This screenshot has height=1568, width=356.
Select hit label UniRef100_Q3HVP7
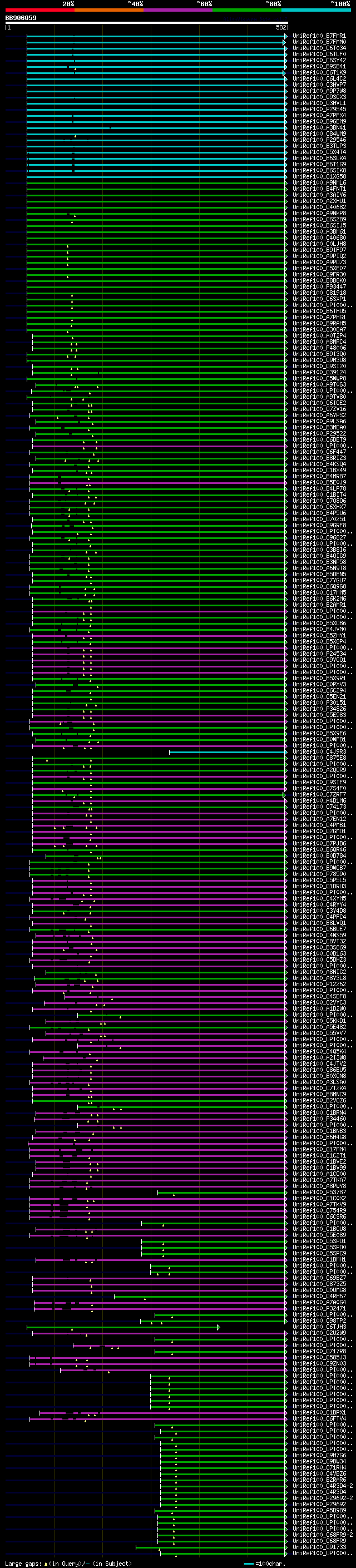(x=319, y=85)
